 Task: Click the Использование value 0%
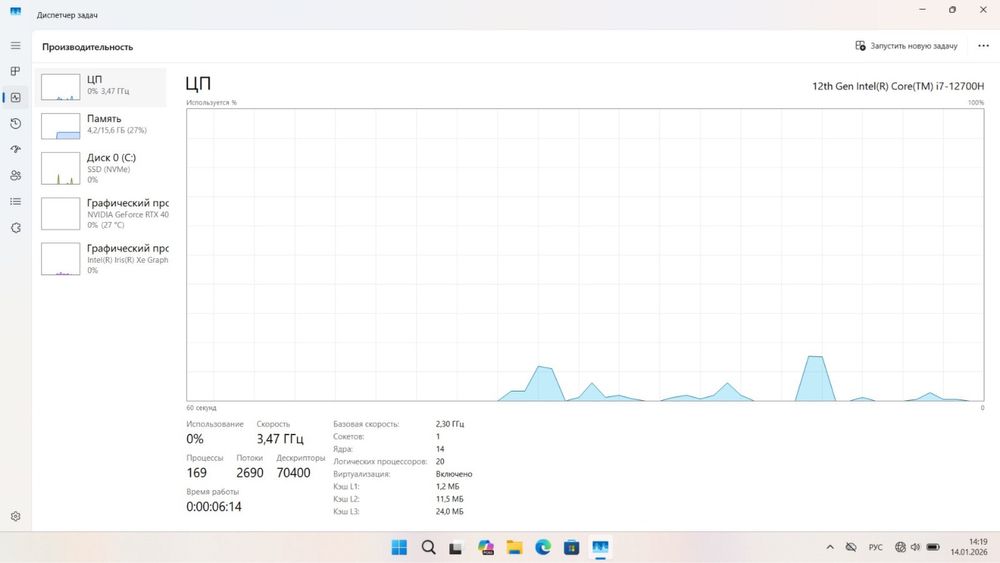195,439
